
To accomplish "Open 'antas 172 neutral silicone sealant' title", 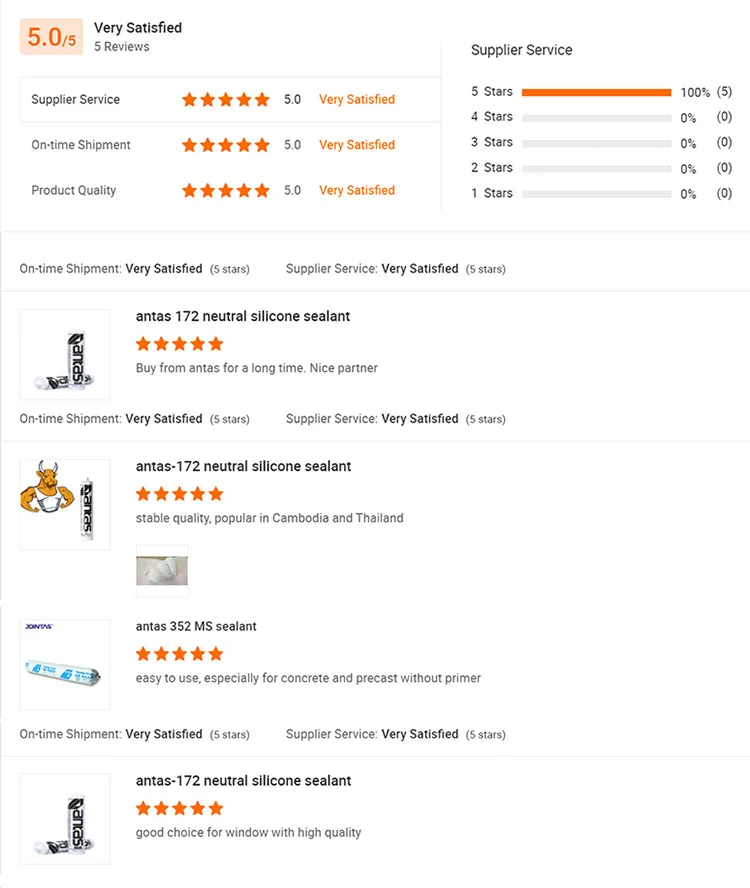I will click(243, 316).
